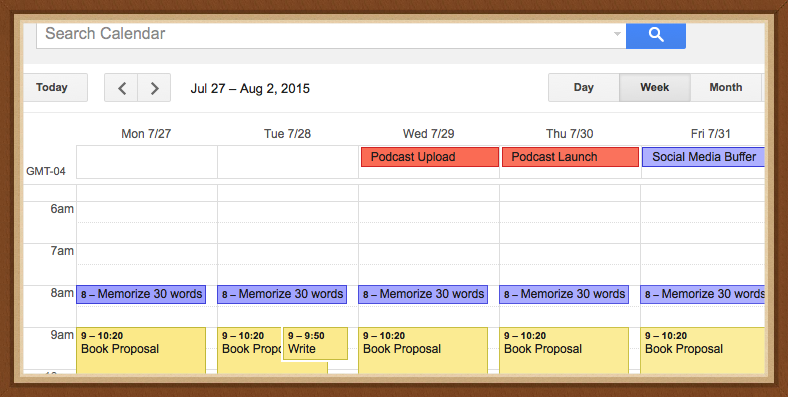Go to previous week arrow

[x=121, y=88]
